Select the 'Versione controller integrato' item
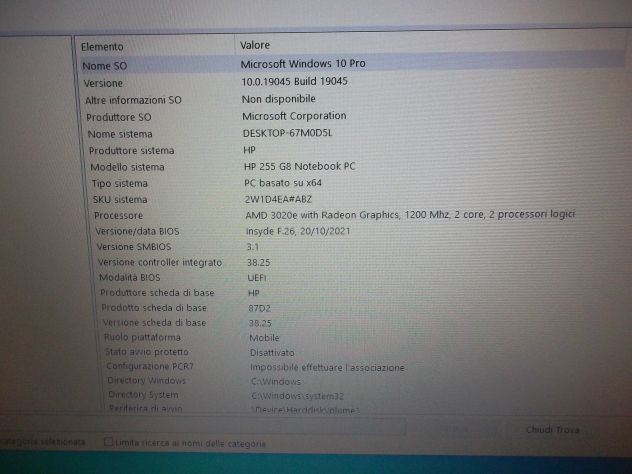The width and height of the screenshot is (632, 474). (x=160, y=262)
